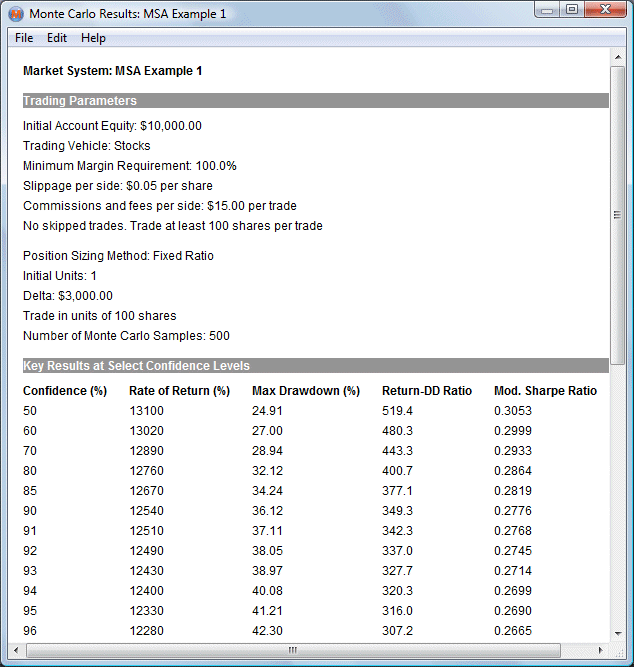634x667 pixels.
Task: Click Sharpe ratio value 0.2864
Action: pos(513,471)
